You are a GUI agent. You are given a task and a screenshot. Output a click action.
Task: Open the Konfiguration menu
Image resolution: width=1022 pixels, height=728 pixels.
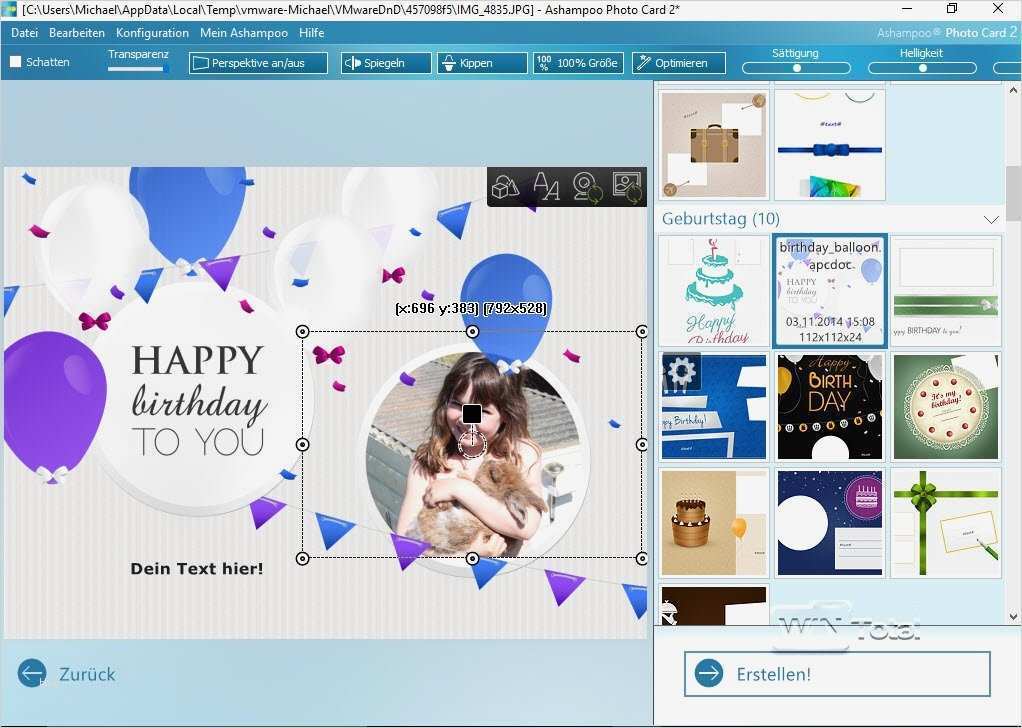point(153,33)
